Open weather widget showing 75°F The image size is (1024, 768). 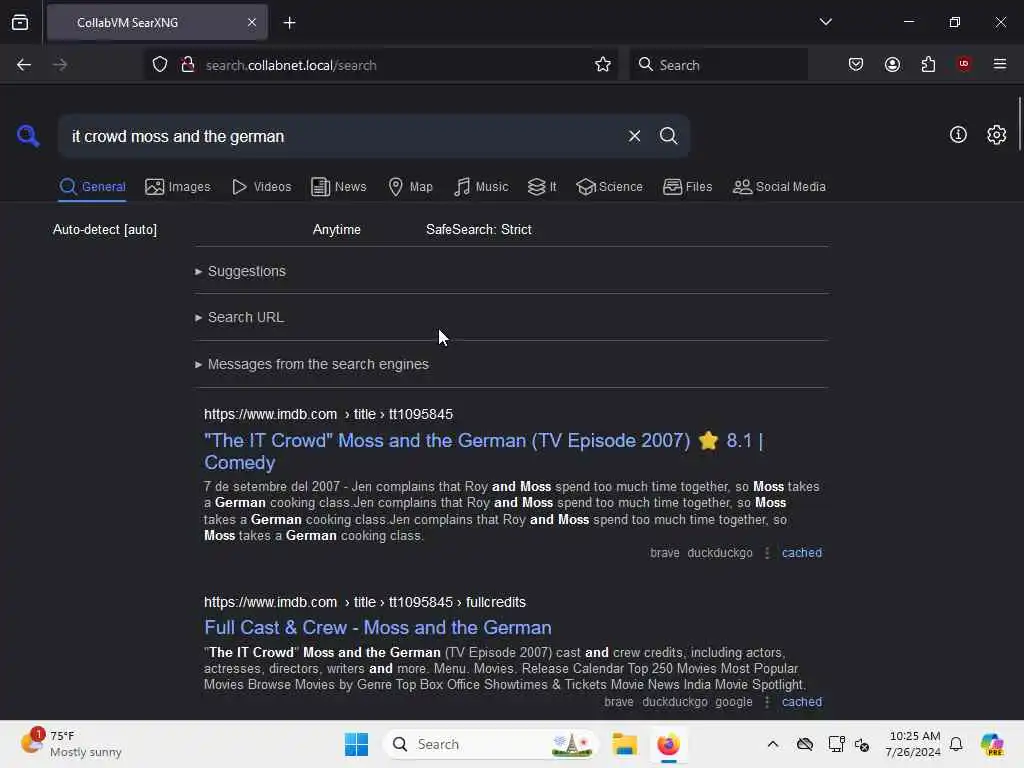pyautogui.click(x=71, y=744)
